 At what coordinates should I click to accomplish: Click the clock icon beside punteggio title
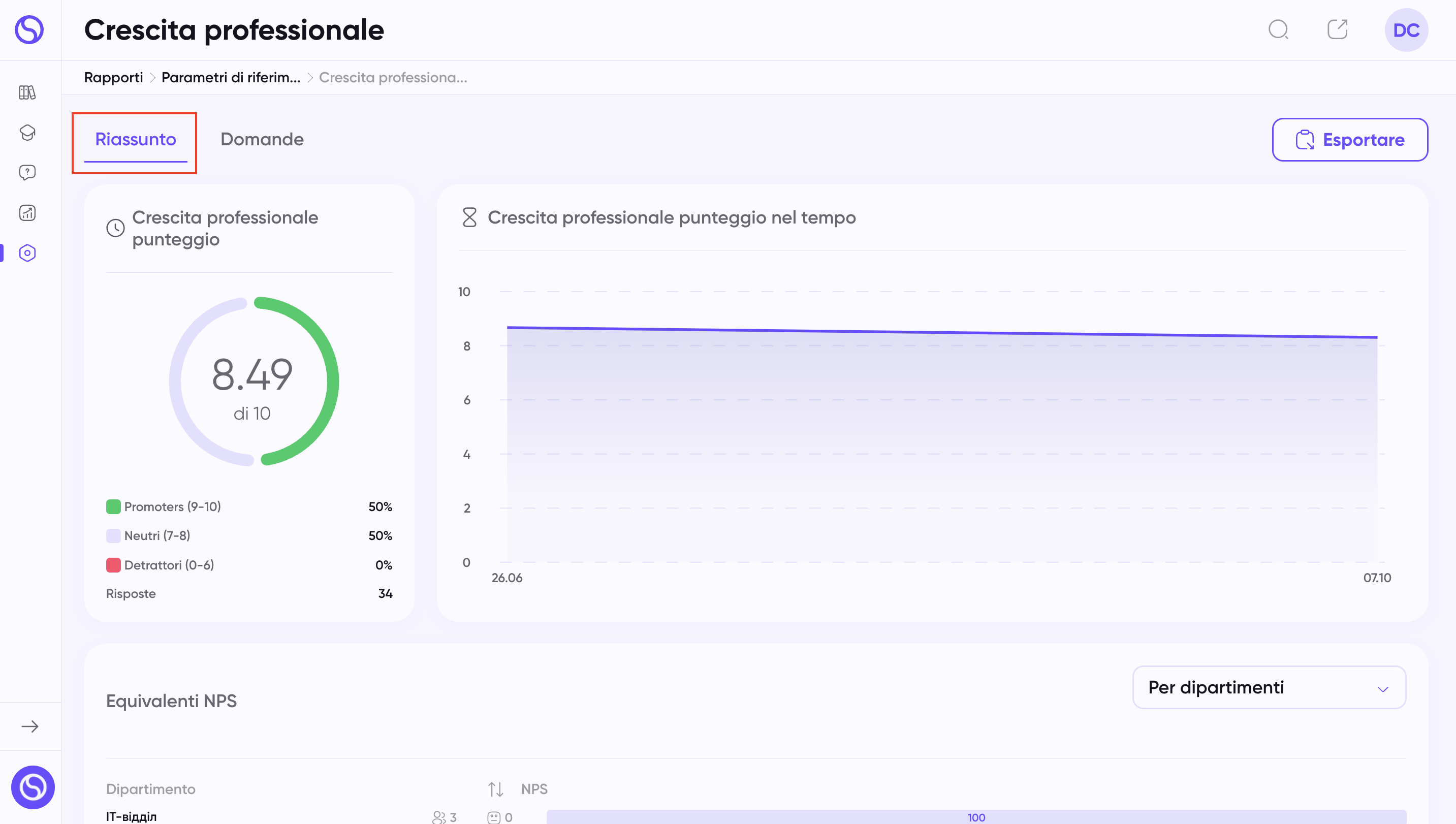coord(115,228)
